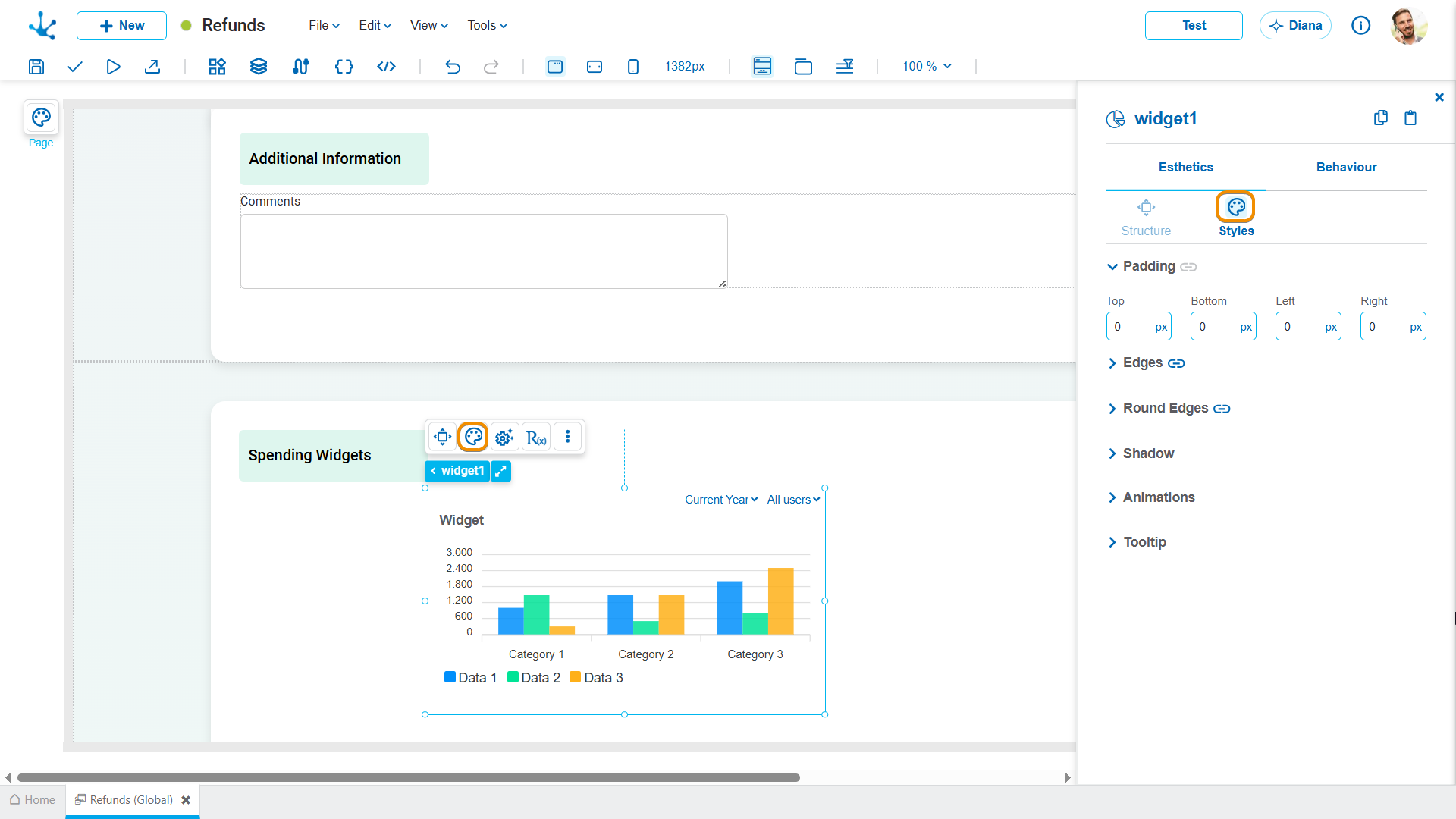This screenshot has height=819, width=1456.
Task: Open the widgets palette icon
Action: (218, 67)
